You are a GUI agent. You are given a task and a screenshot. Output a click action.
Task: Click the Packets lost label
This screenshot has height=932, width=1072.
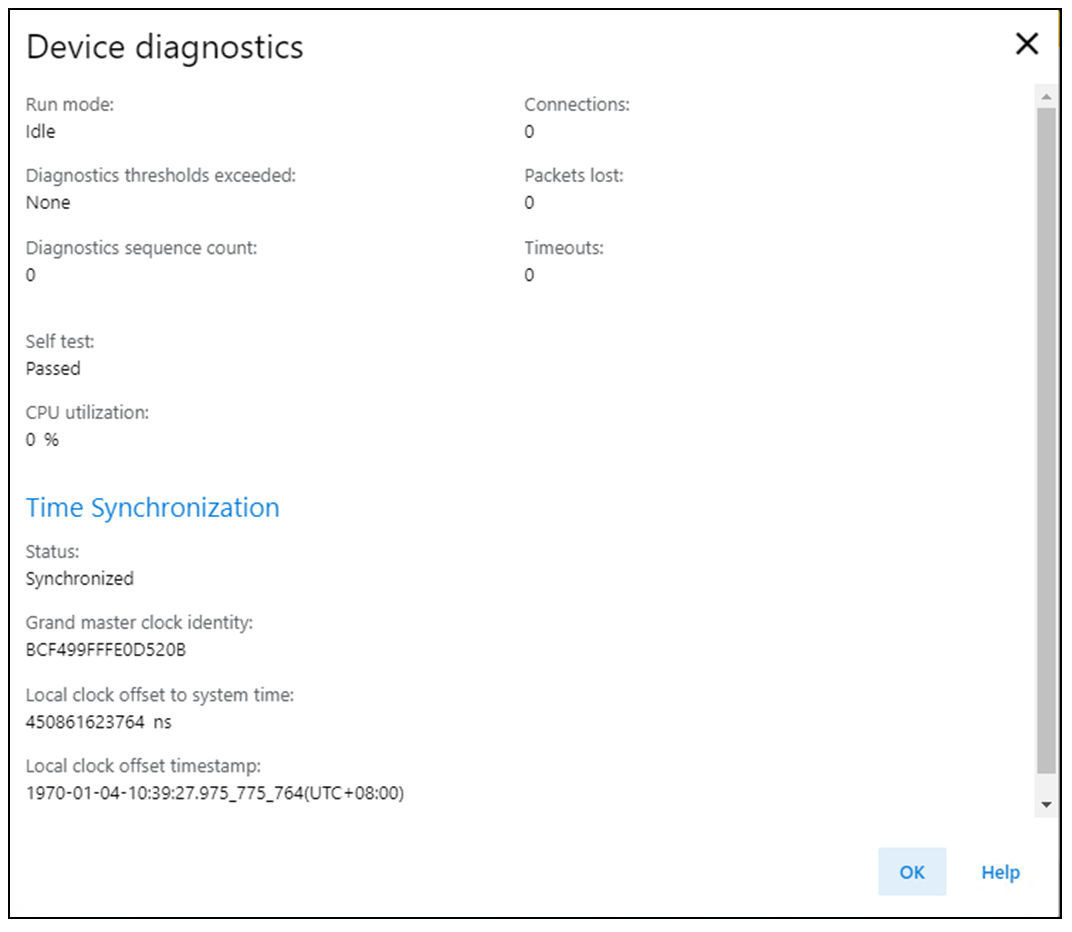(574, 176)
